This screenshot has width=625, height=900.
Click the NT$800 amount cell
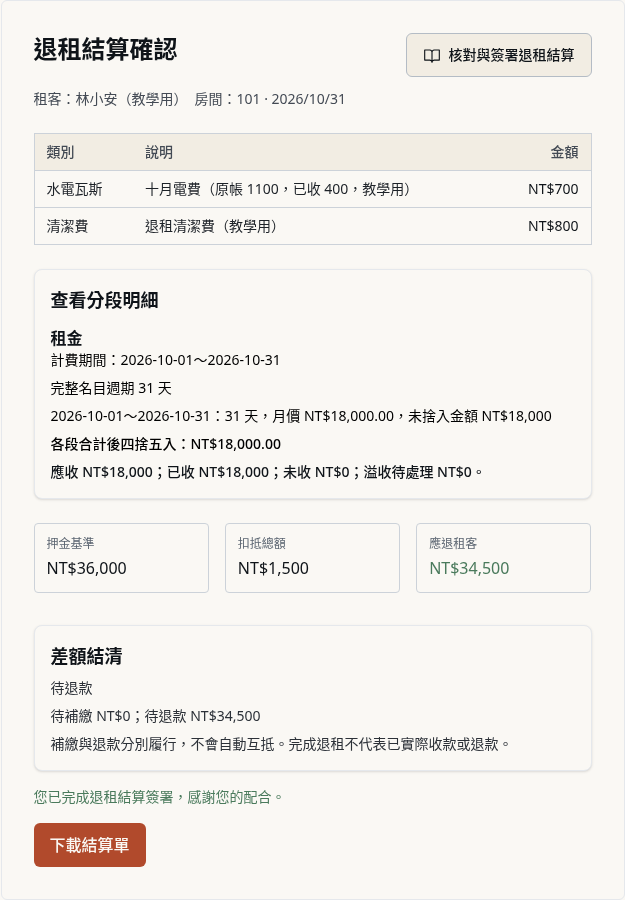click(x=553, y=226)
